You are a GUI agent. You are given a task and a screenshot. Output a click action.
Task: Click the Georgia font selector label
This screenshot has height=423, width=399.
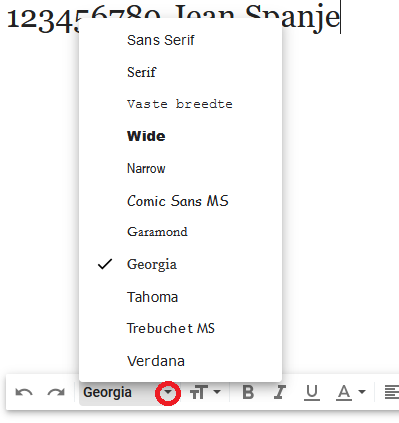coord(107,392)
